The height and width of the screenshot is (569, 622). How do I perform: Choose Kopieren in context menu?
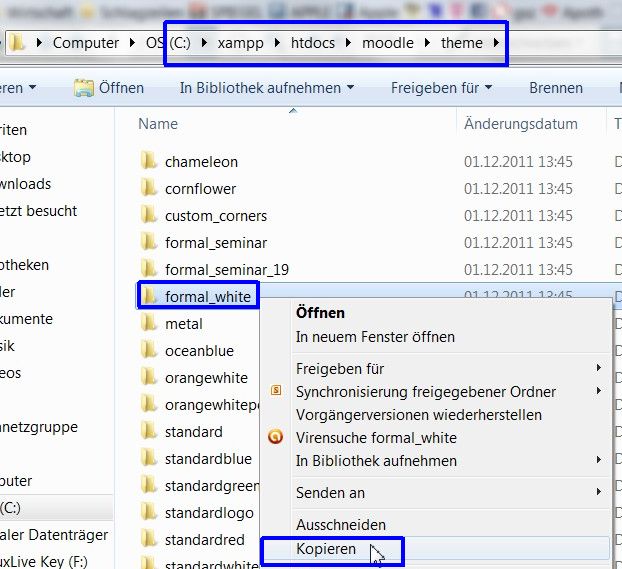(x=326, y=549)
